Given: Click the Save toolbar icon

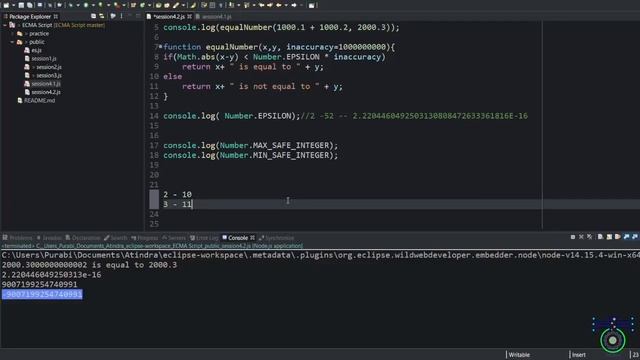Looking at the screenshot, I should 21,5.
